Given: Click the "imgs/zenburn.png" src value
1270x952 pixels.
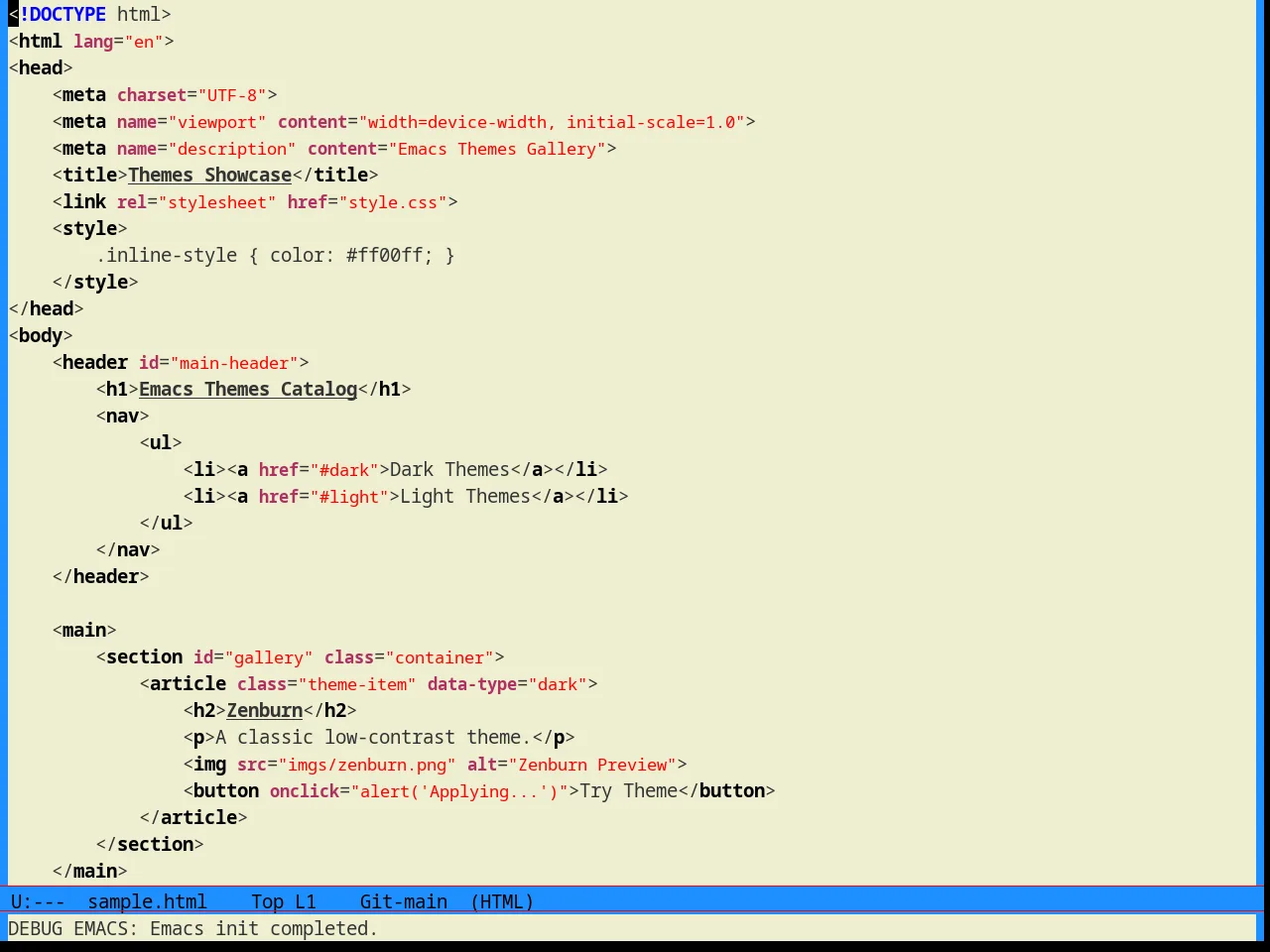Looking at the screenshot, I should click(367, 764).
